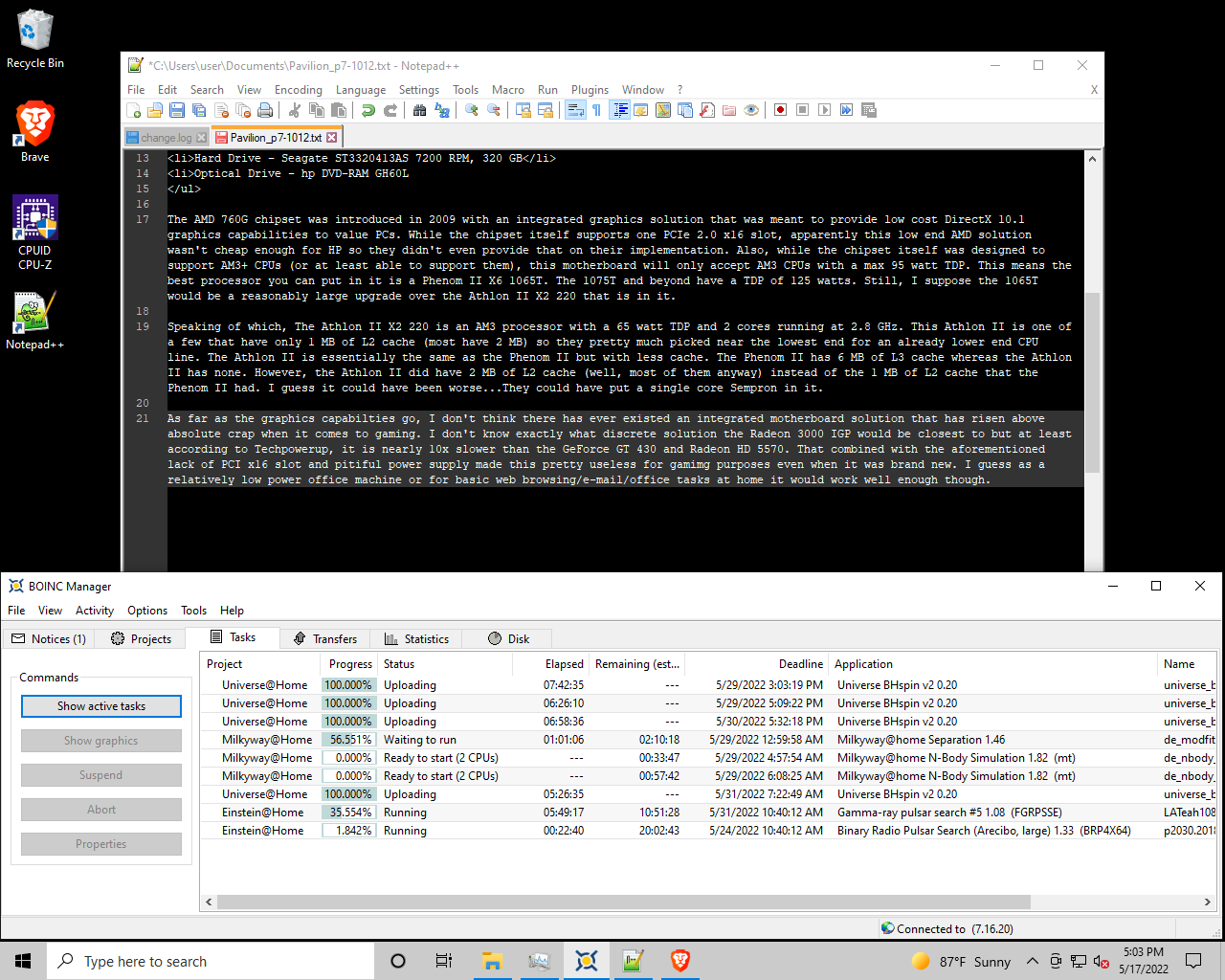This screenshot has height=980, width=1225.
Task: Open the Macro menu in Notepad++
Action: [x=507, y=90]
